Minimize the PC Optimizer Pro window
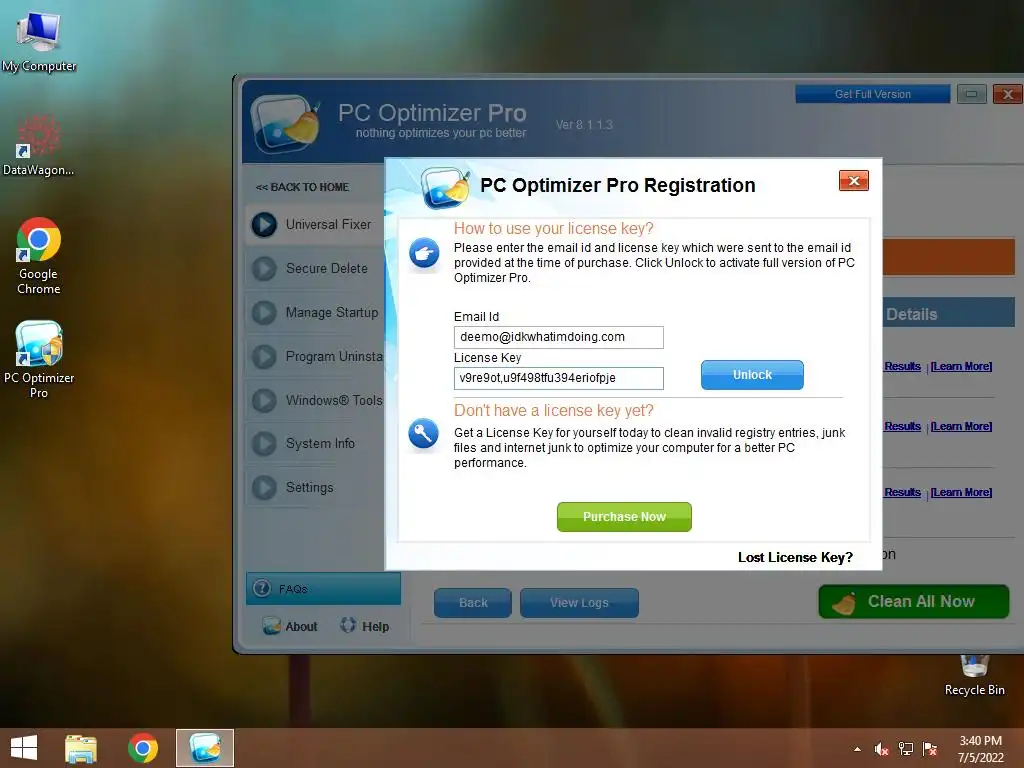The height and width of the screenshot is (768, 1024). 972,94
